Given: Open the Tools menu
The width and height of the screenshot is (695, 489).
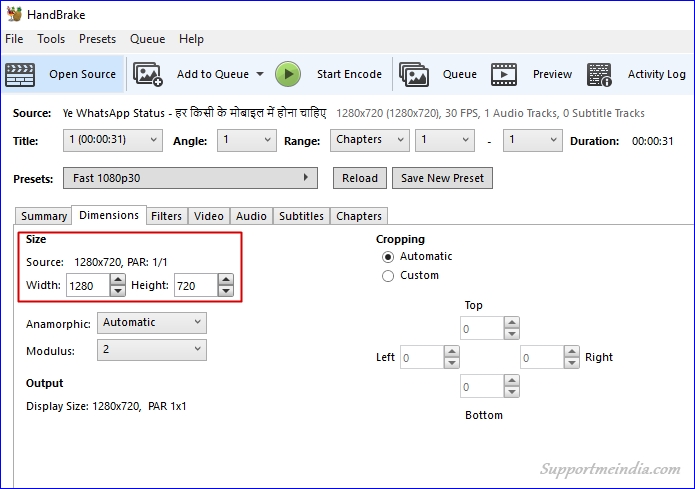Looking at the screenshot, I should (51, 39).
